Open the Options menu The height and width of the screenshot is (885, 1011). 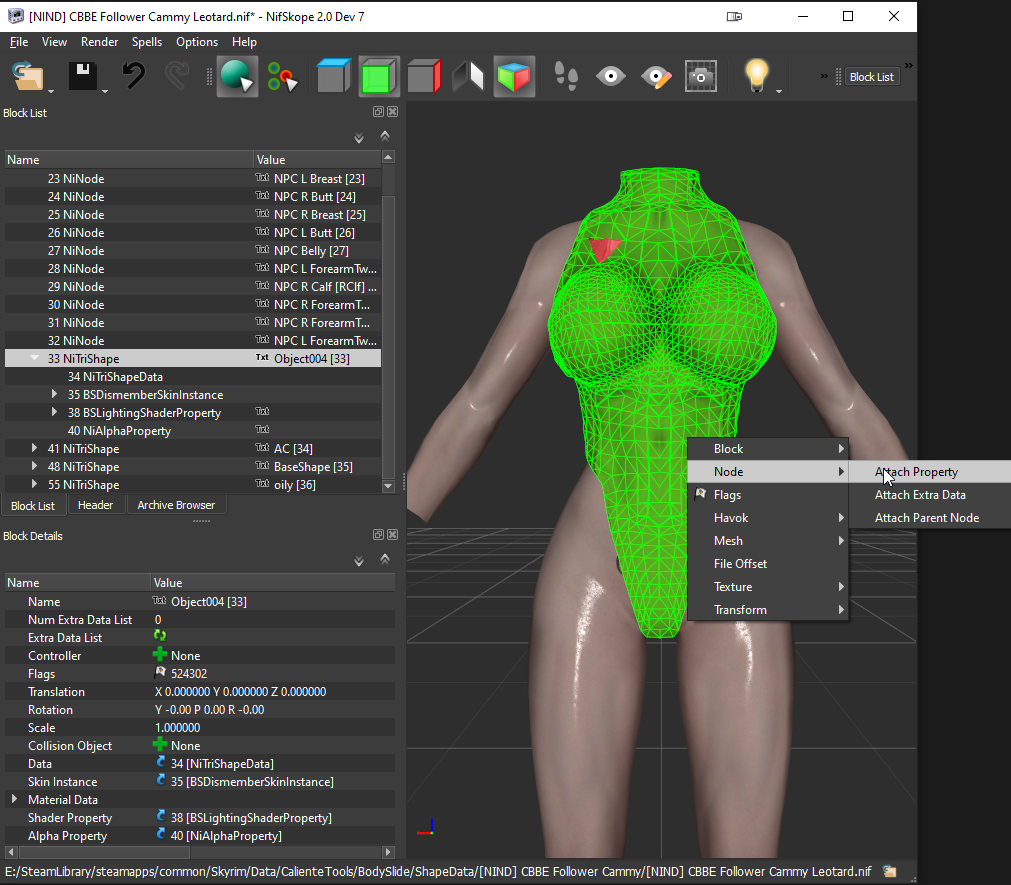pos(197,42)
